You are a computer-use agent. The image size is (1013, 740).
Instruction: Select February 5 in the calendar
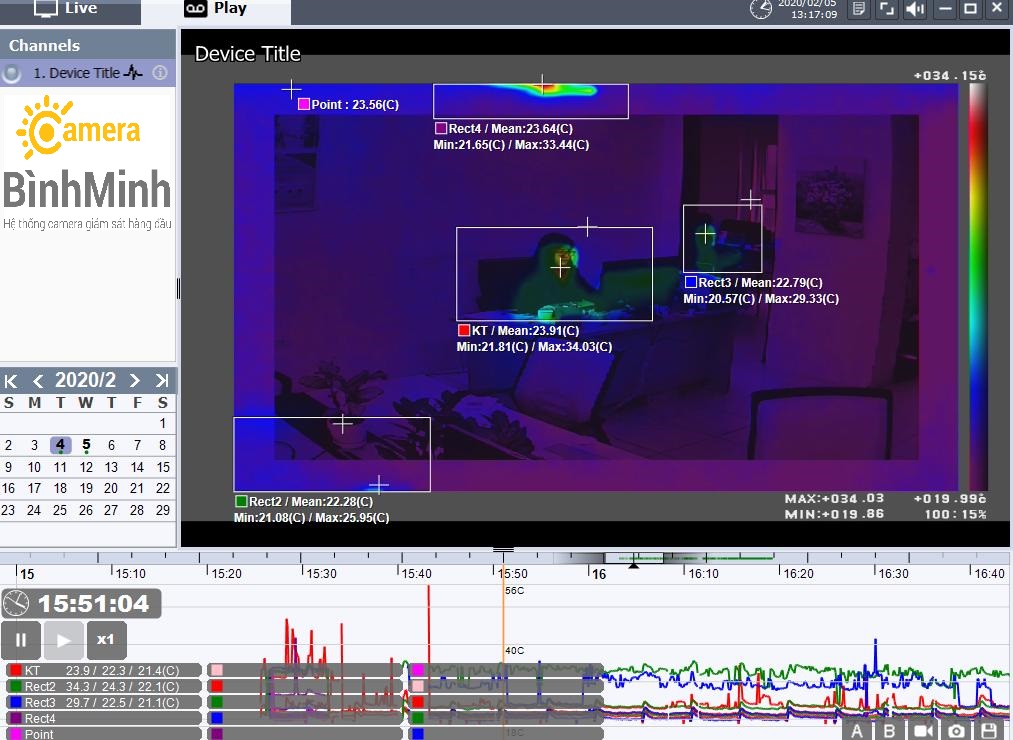[x=86, y=445]
